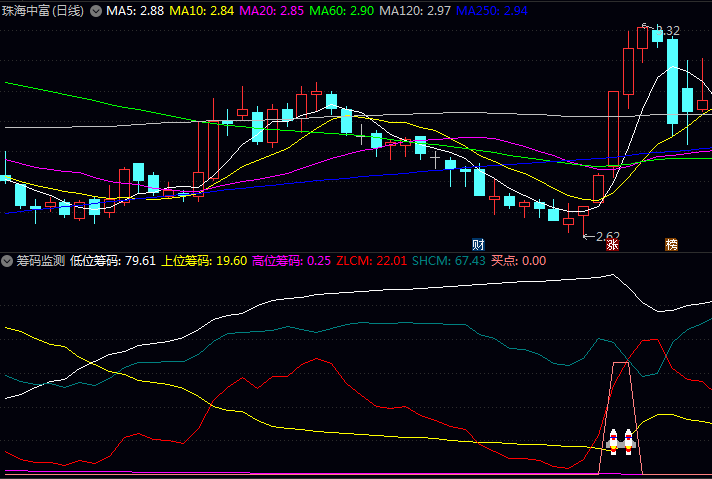Click the orange 榜 ranking marker
The width and height of the screenshot is (712, 479).
point(671,244)
